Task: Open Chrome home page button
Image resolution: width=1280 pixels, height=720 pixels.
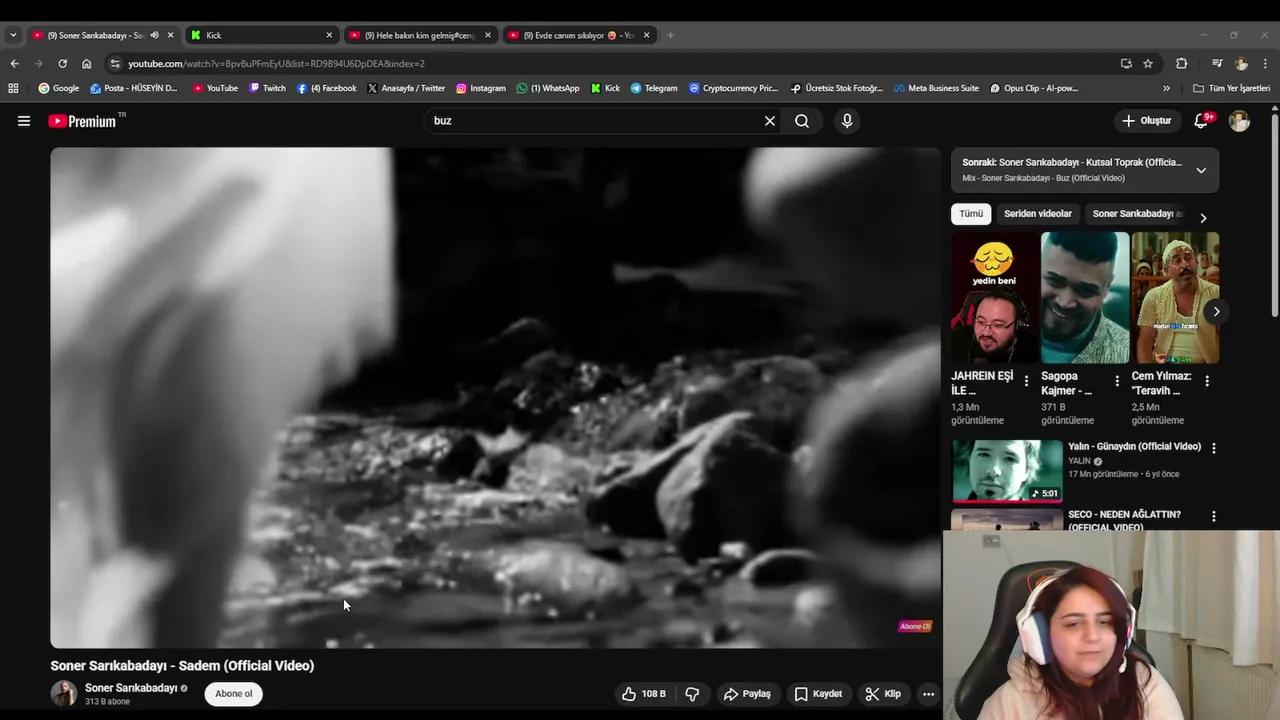Action: [x=86, y=63]
